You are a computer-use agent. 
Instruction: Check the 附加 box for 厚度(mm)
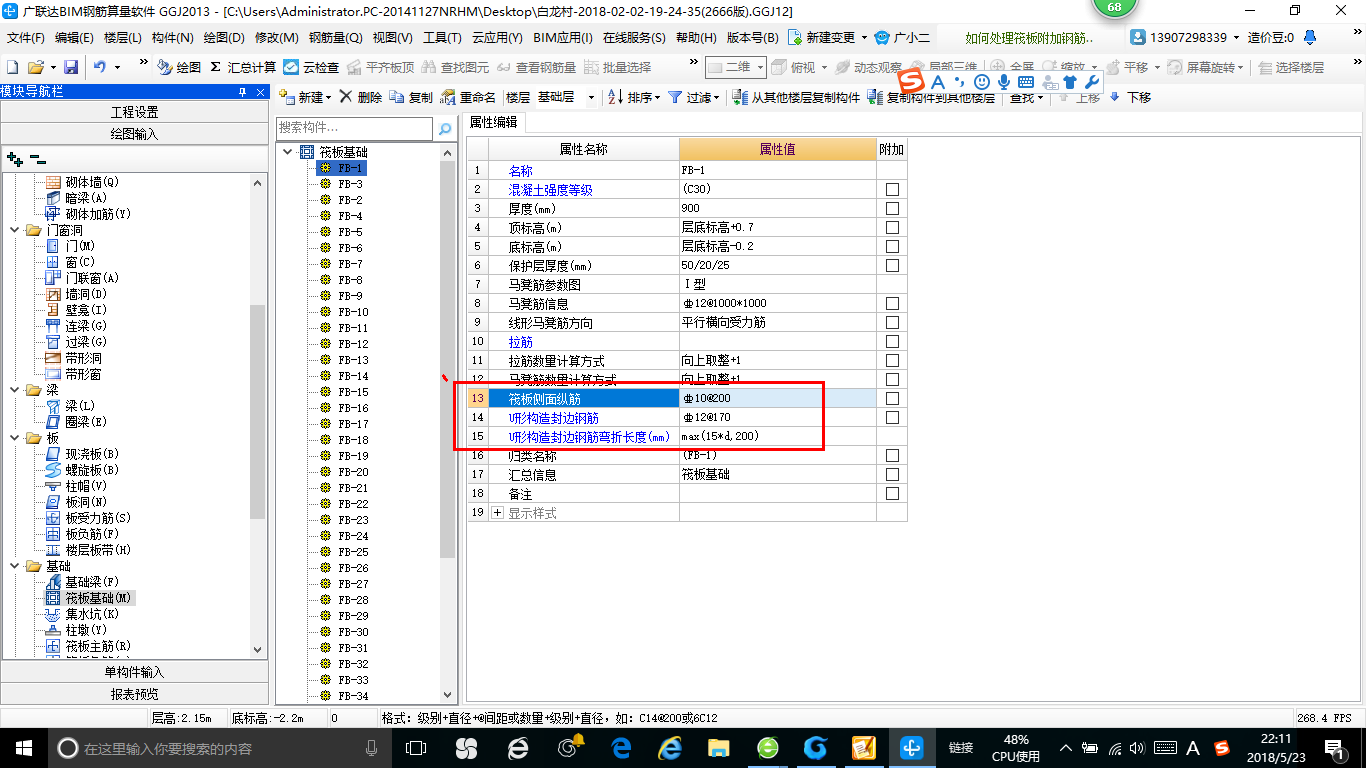coord(892,208)
